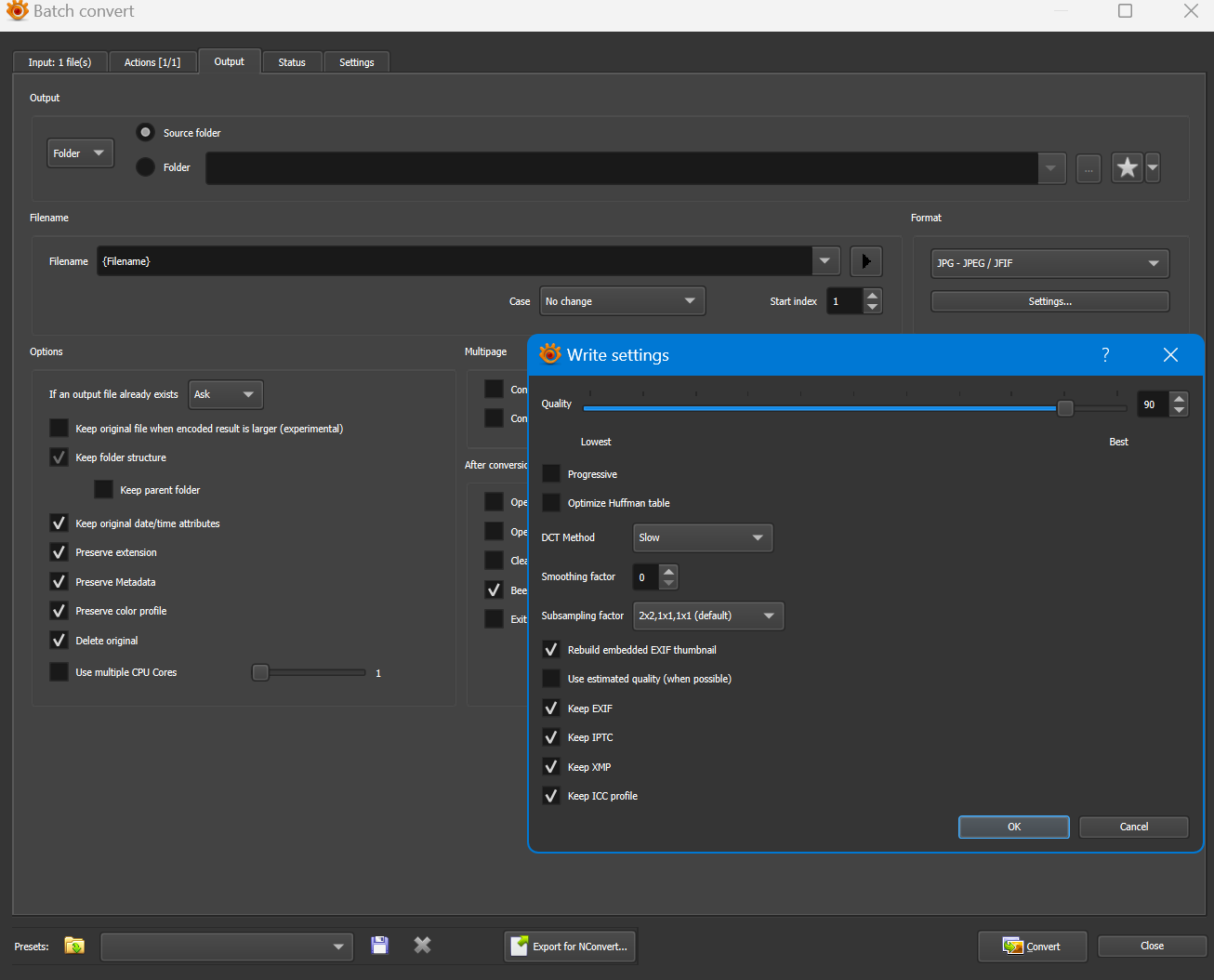This screenshot has width=1214, height=980.
Task: Switch to the Actions [1/1] tab
Action: pos(152,62)
